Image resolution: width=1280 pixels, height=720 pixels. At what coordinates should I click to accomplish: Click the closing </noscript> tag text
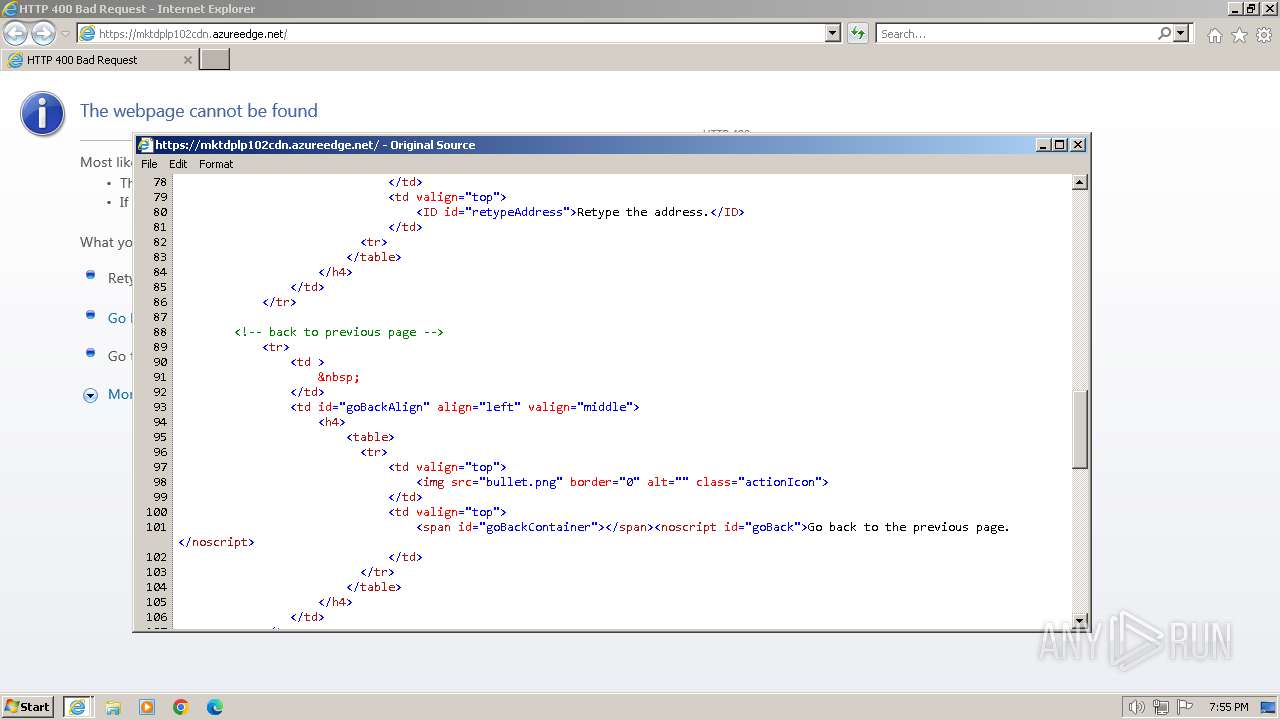(x=216, y=542)
